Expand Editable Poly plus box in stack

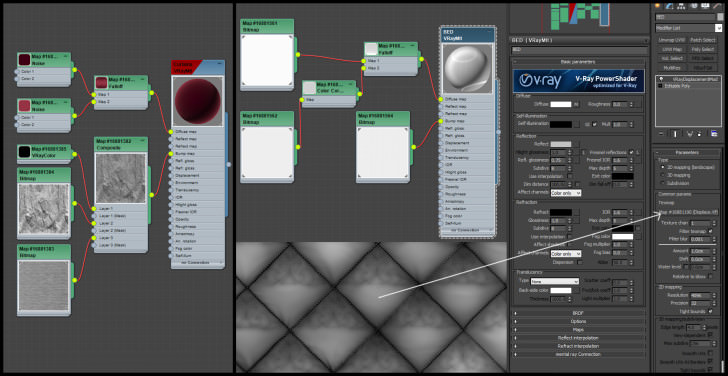tap(660, 86)
